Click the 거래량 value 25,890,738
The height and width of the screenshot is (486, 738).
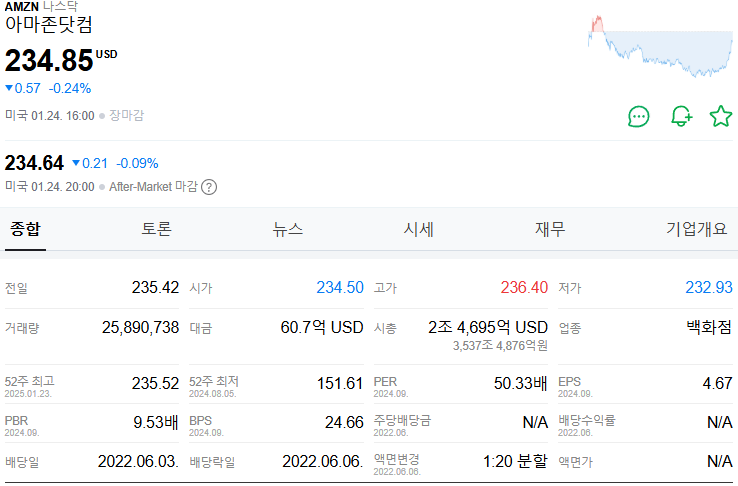[140, 327]
